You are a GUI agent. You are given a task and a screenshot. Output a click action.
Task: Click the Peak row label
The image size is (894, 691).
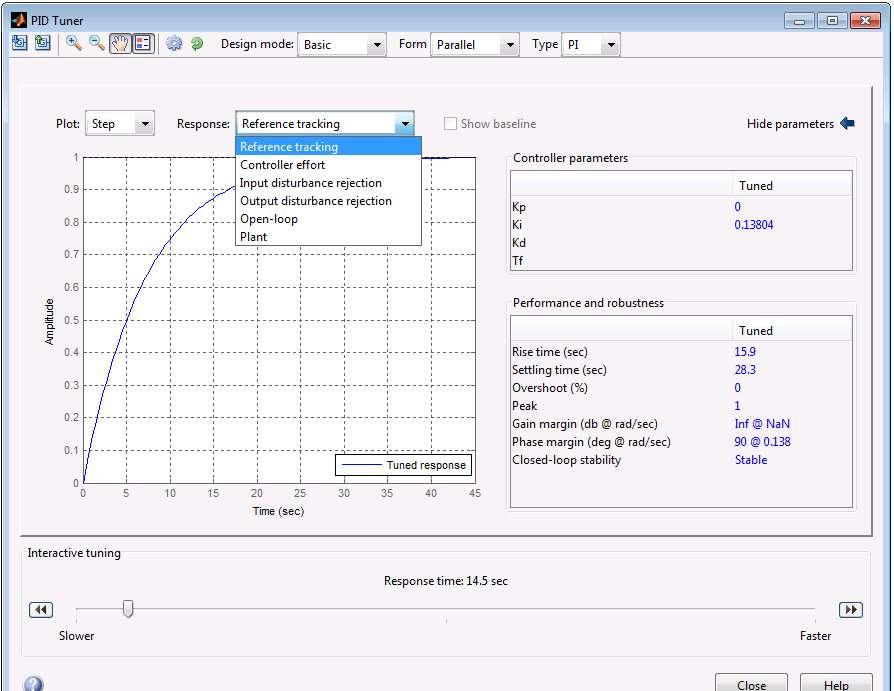[525, 406]
